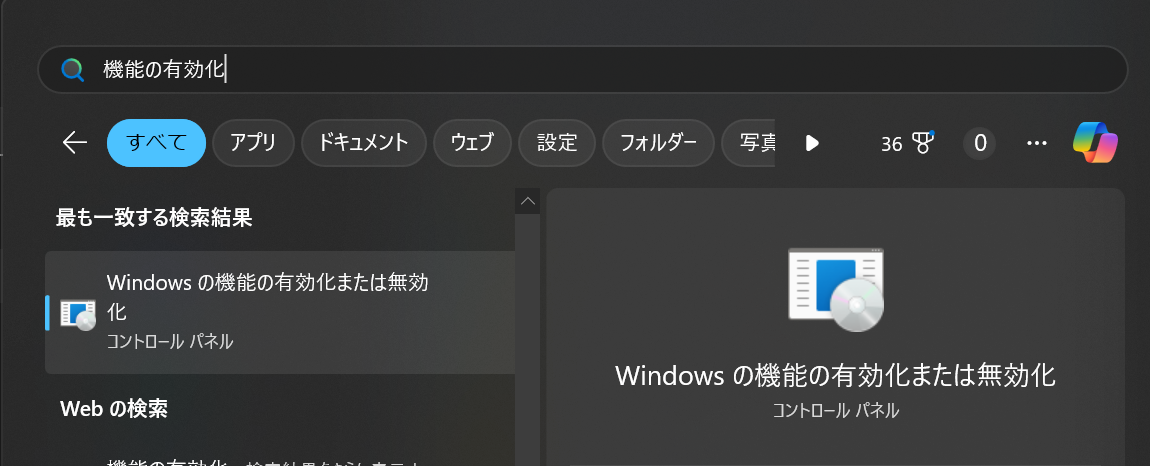Image resolution: width=1150 pixels, height=466 pixels.
Task: Click コントロール パネル label in the result row
Action: coord(170,341)
